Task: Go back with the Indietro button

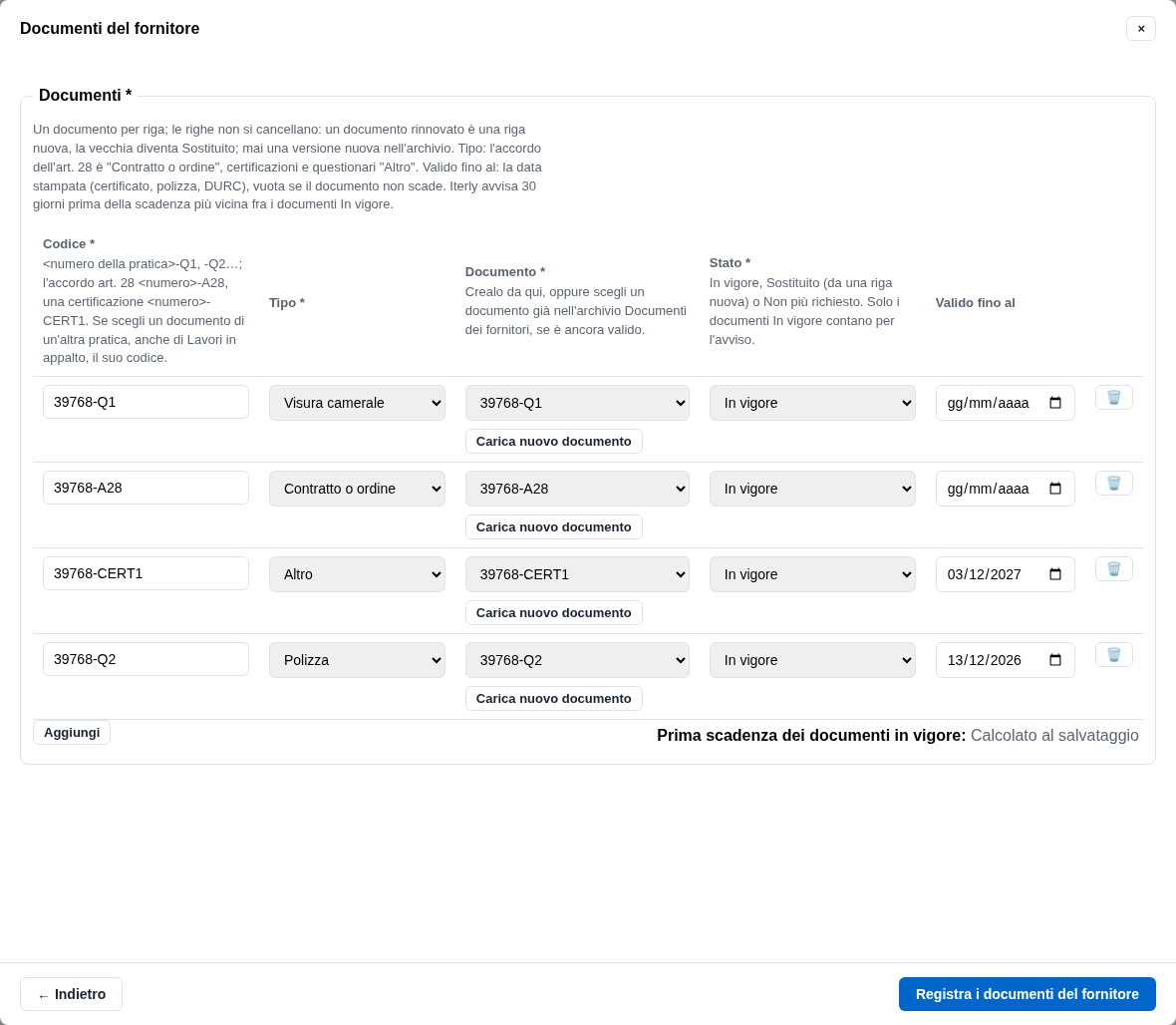Action: 71,994
